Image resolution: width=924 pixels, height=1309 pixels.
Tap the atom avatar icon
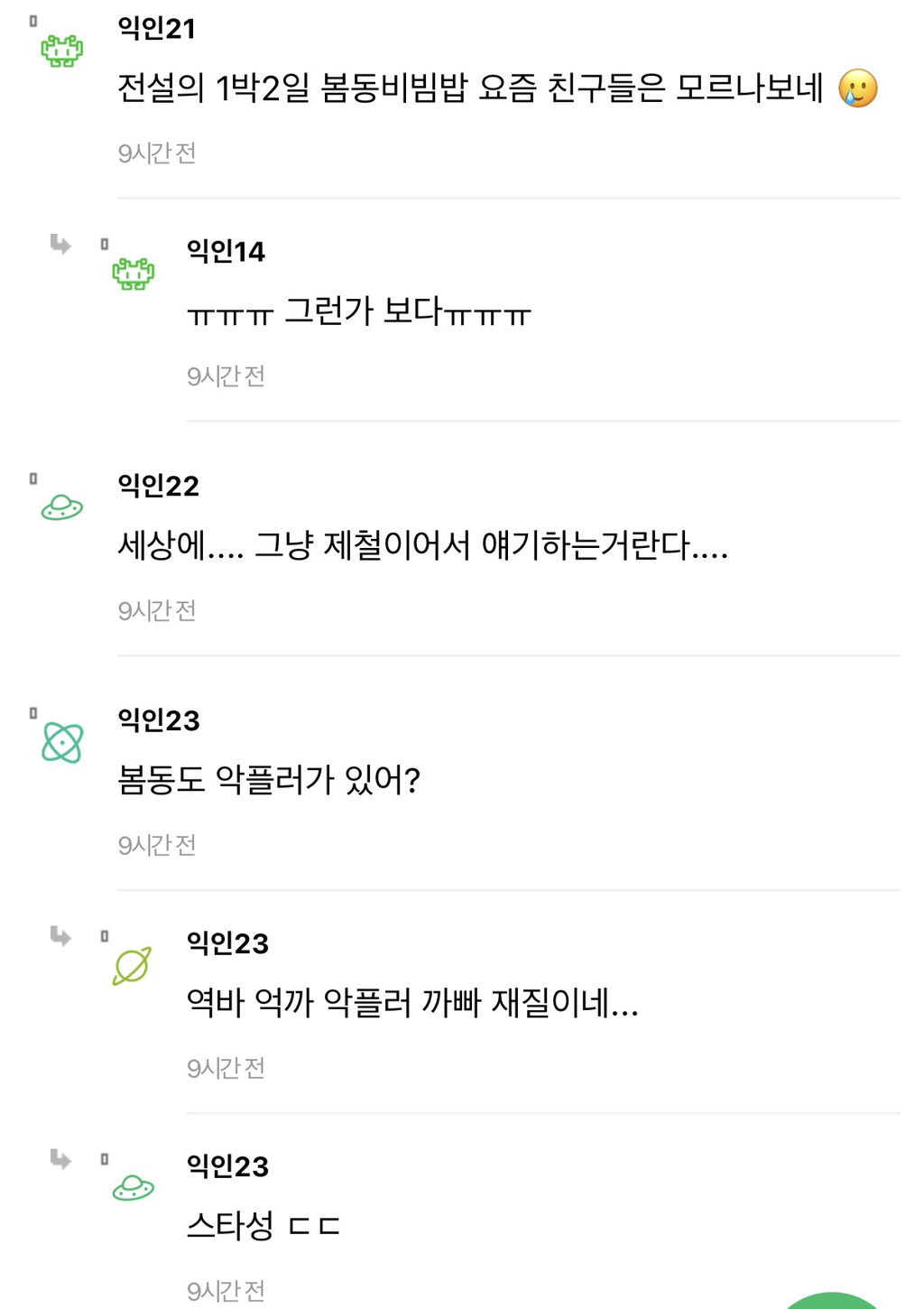pos(61,743)
